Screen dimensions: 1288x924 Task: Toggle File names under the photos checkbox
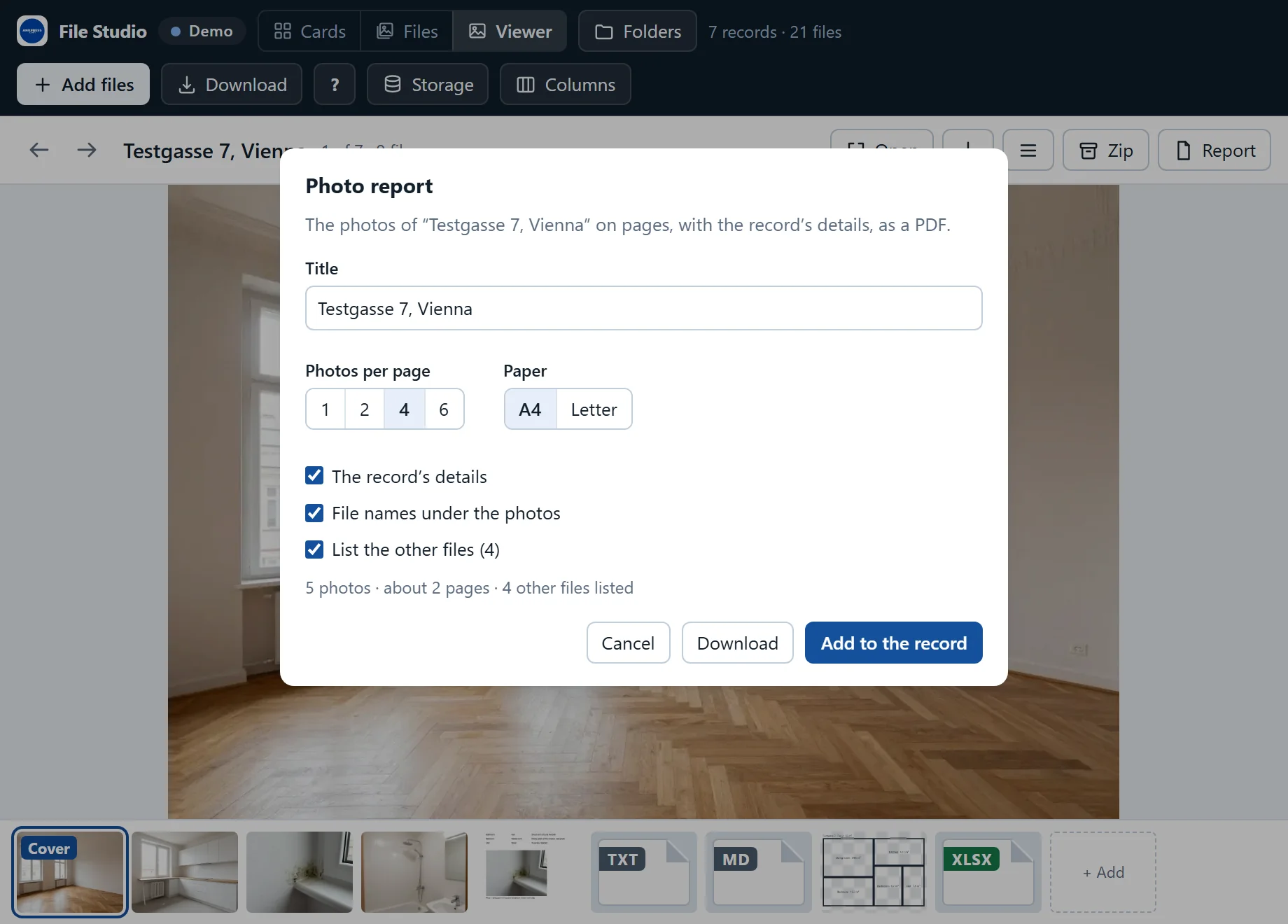pos(314,512)
